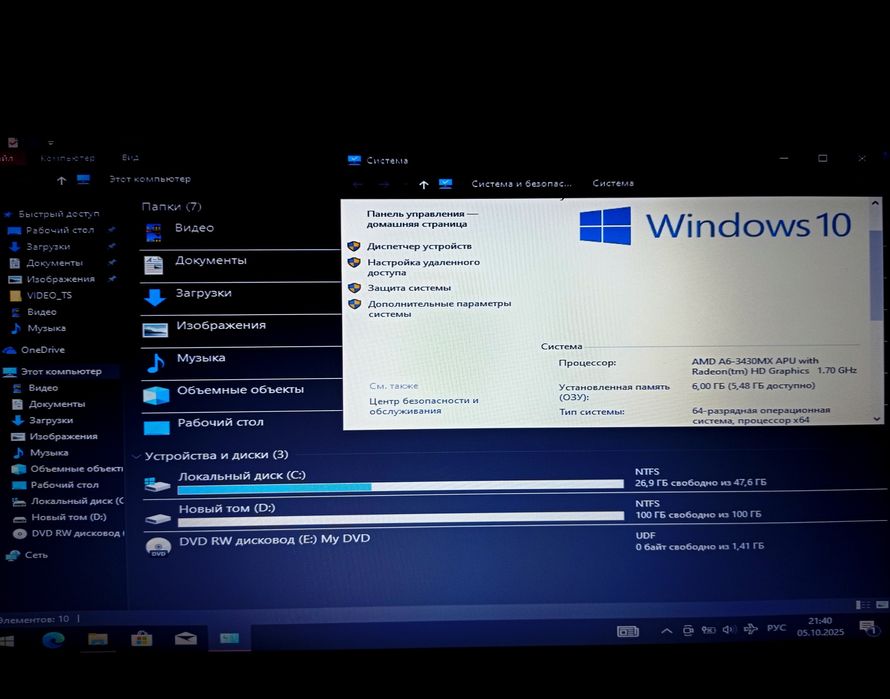Select Сеть in navigation pane

tap(36, 555)
